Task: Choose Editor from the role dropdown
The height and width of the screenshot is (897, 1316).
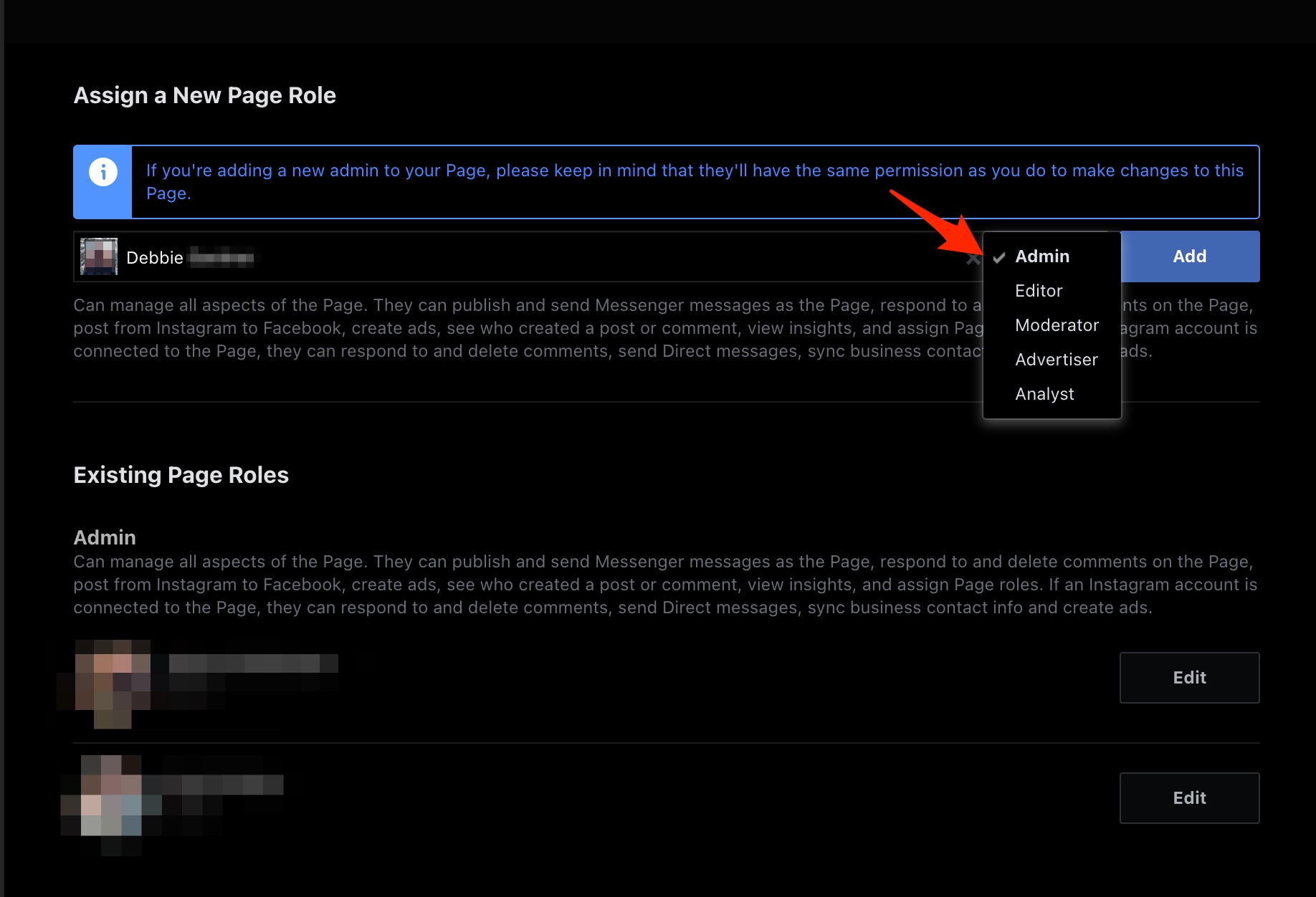Action: point(1039,291)
